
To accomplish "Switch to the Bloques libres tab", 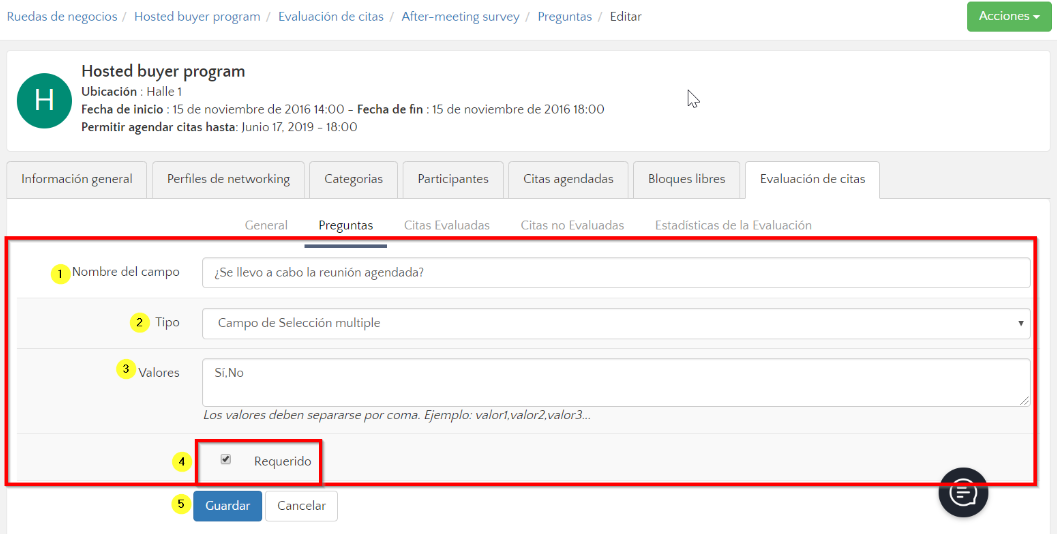I will (x=686, y=179).
